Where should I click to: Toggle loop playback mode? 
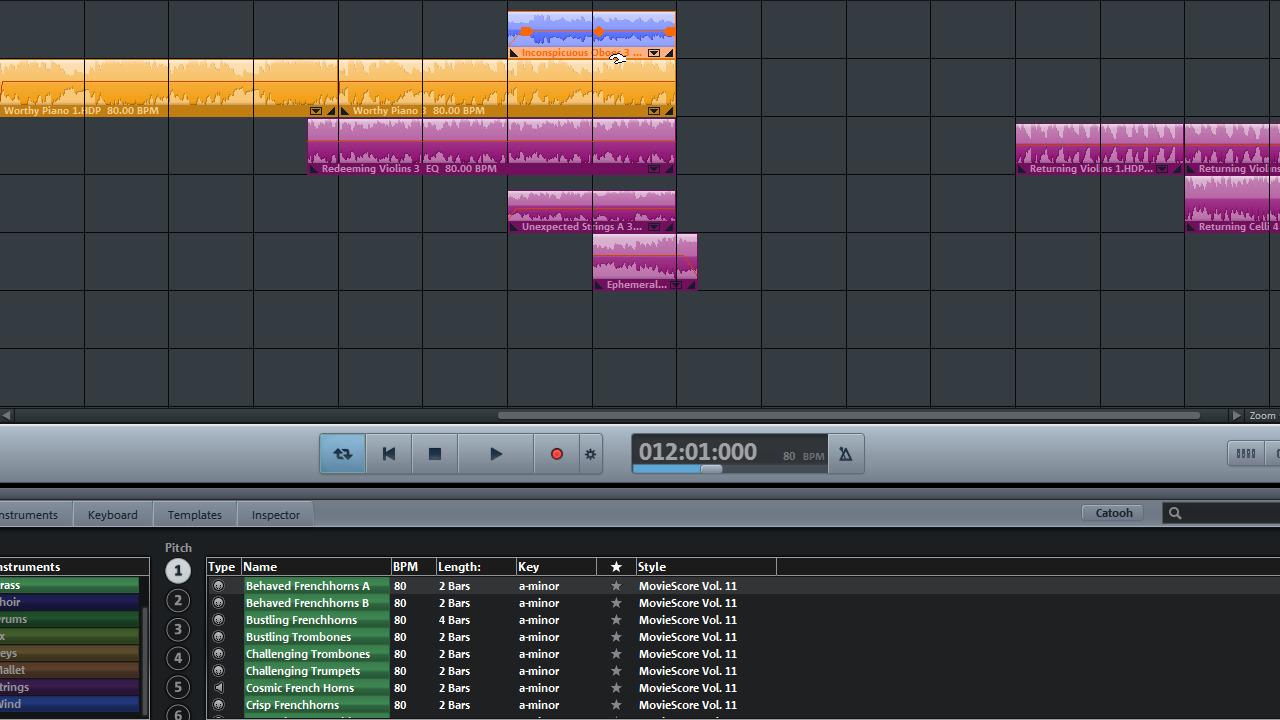342,453
